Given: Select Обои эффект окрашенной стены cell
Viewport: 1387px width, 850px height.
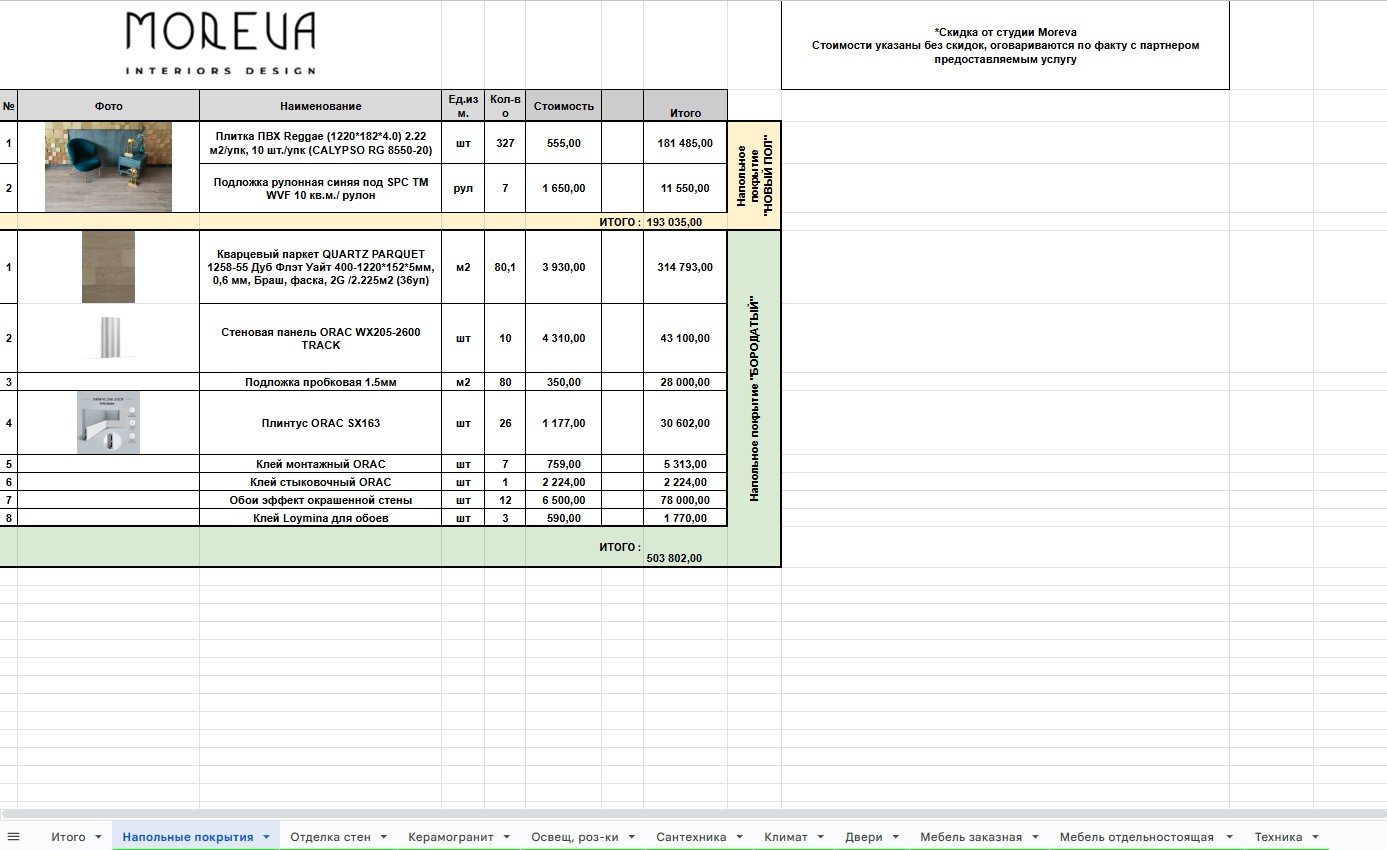Looking at the screenshot, I should click(x=320, y=500).
